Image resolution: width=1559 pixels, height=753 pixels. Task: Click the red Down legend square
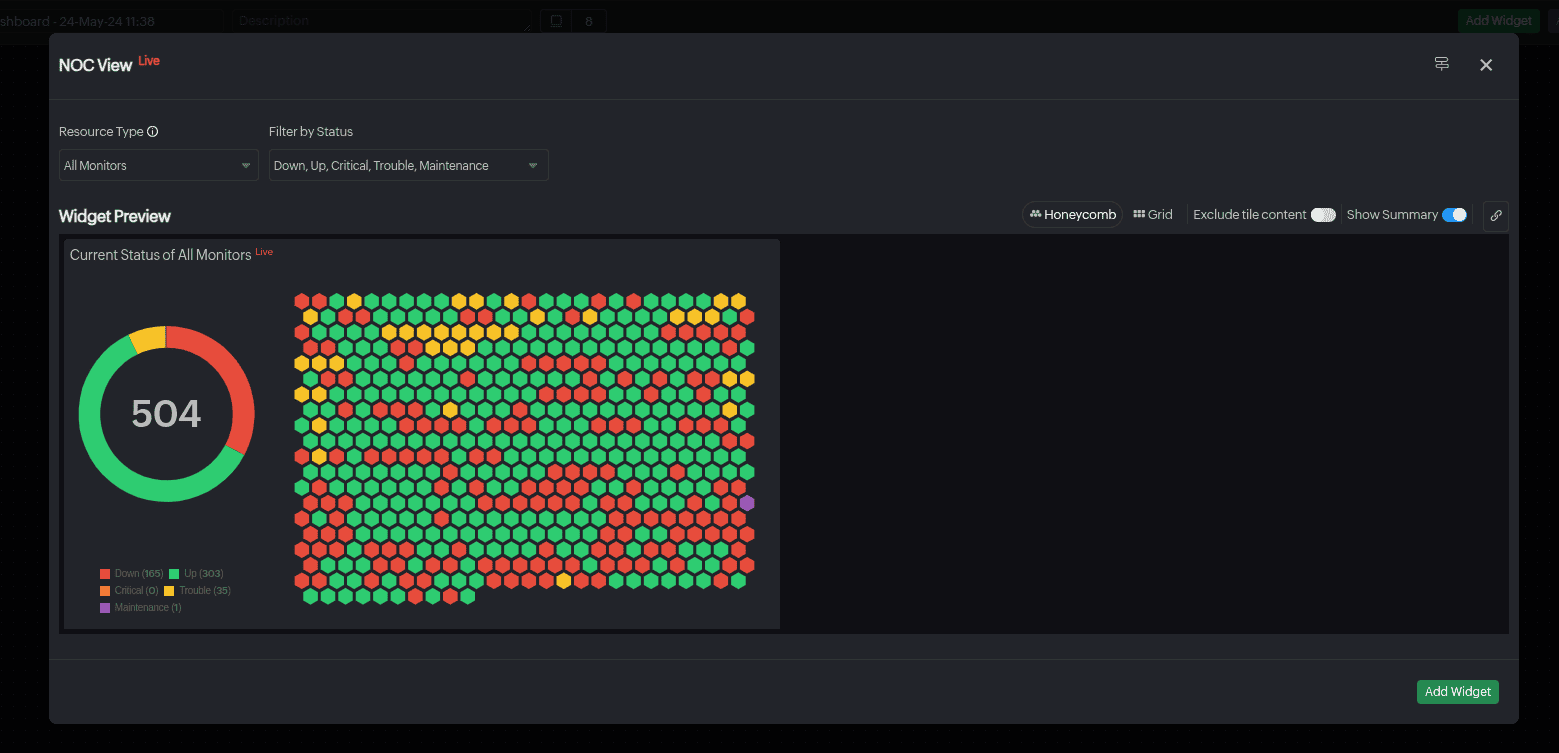[x=105, y=574]
